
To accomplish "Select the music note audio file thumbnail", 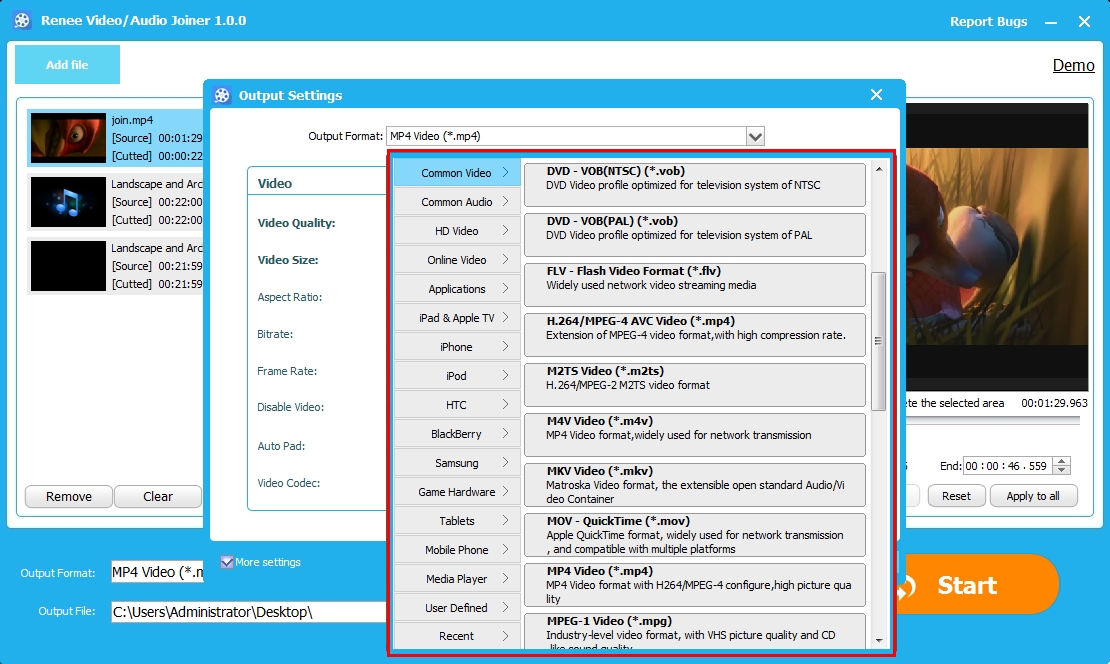I will point(68,202).
